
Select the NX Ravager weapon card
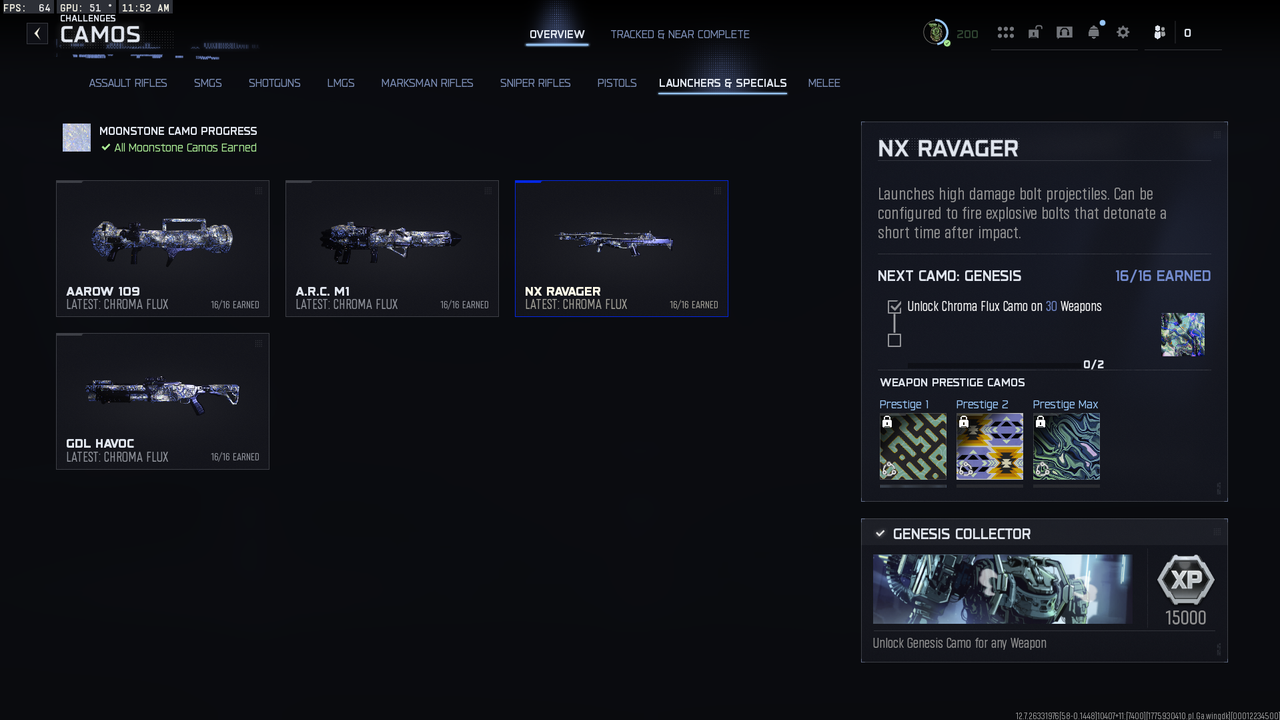tap(622, 248)
